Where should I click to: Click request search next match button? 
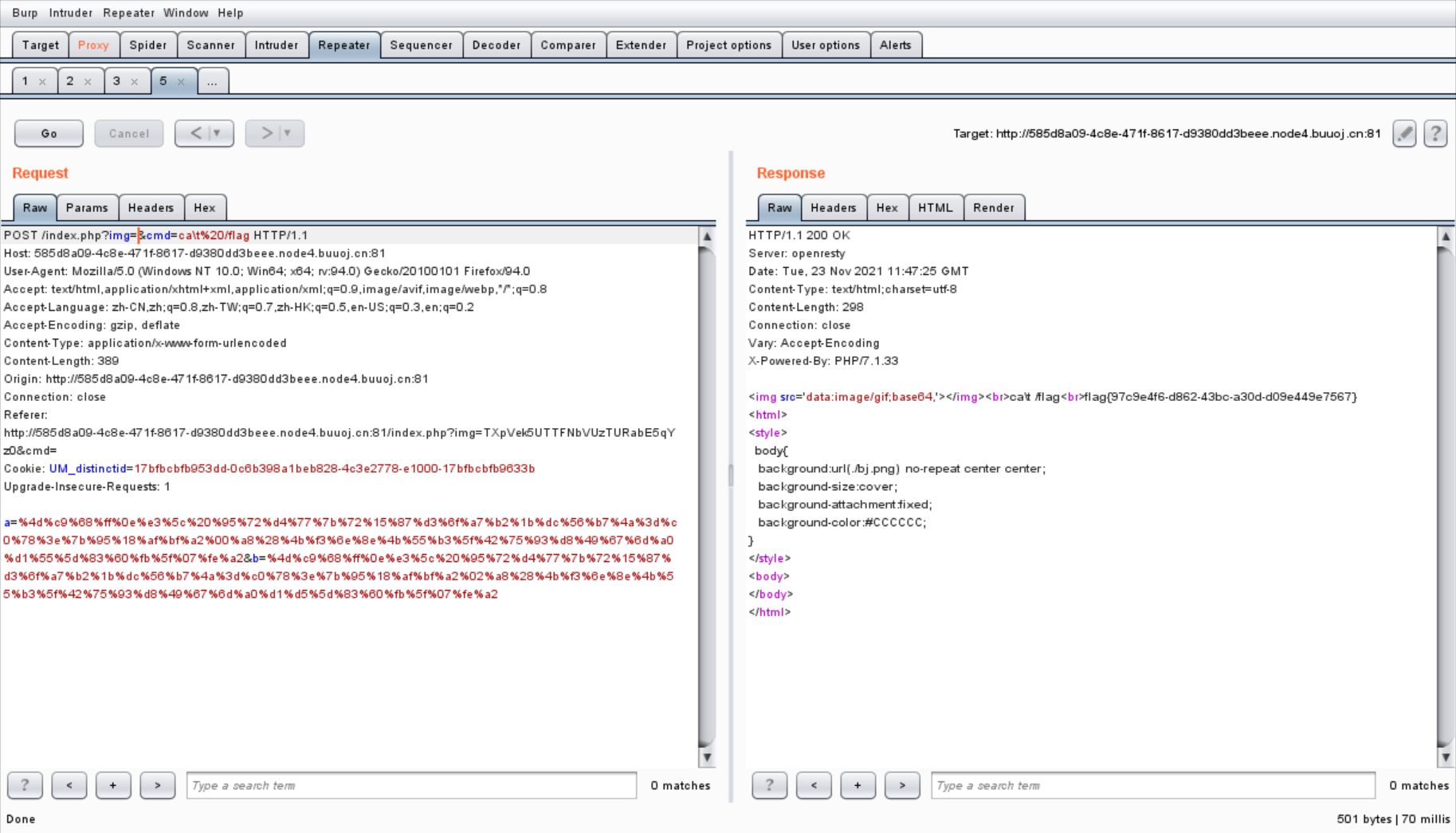tap(158, 785)
